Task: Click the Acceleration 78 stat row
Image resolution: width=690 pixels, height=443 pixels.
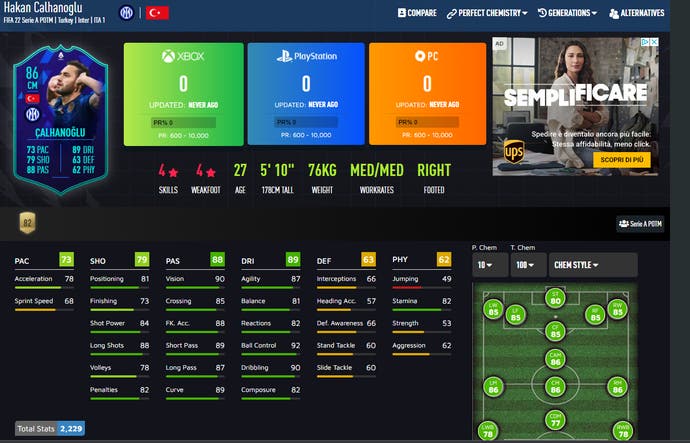Action: pos(44,281)
